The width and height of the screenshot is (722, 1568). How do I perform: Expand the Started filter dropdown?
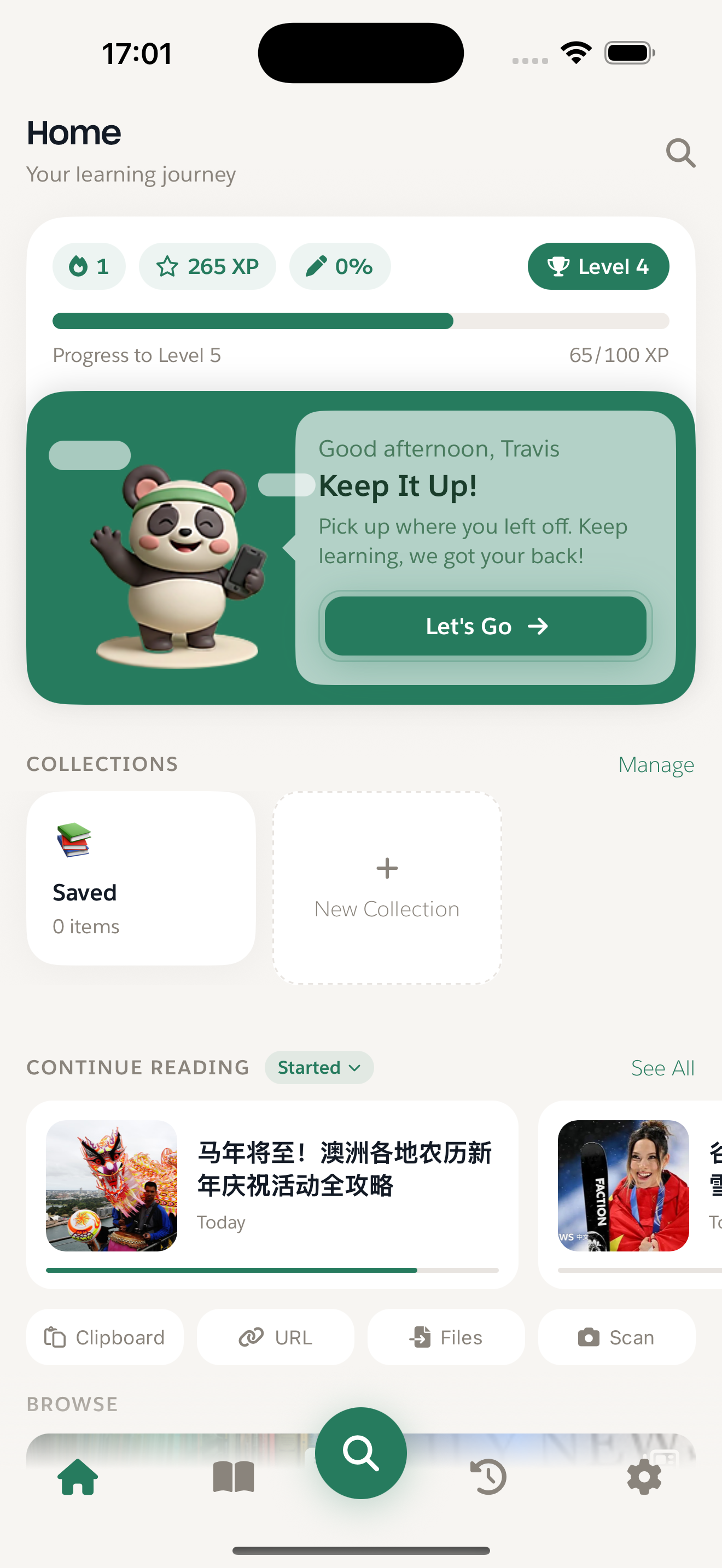(x=319, y=1067)
